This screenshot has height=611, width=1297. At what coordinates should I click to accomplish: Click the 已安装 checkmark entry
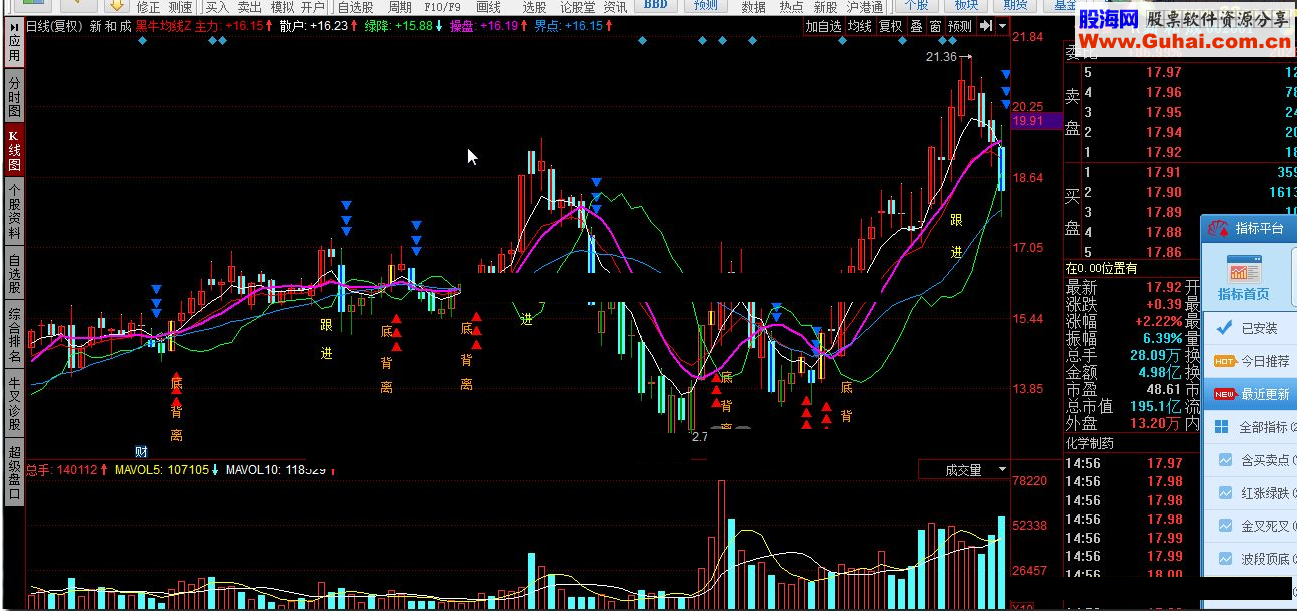(x=1248, y=328)
